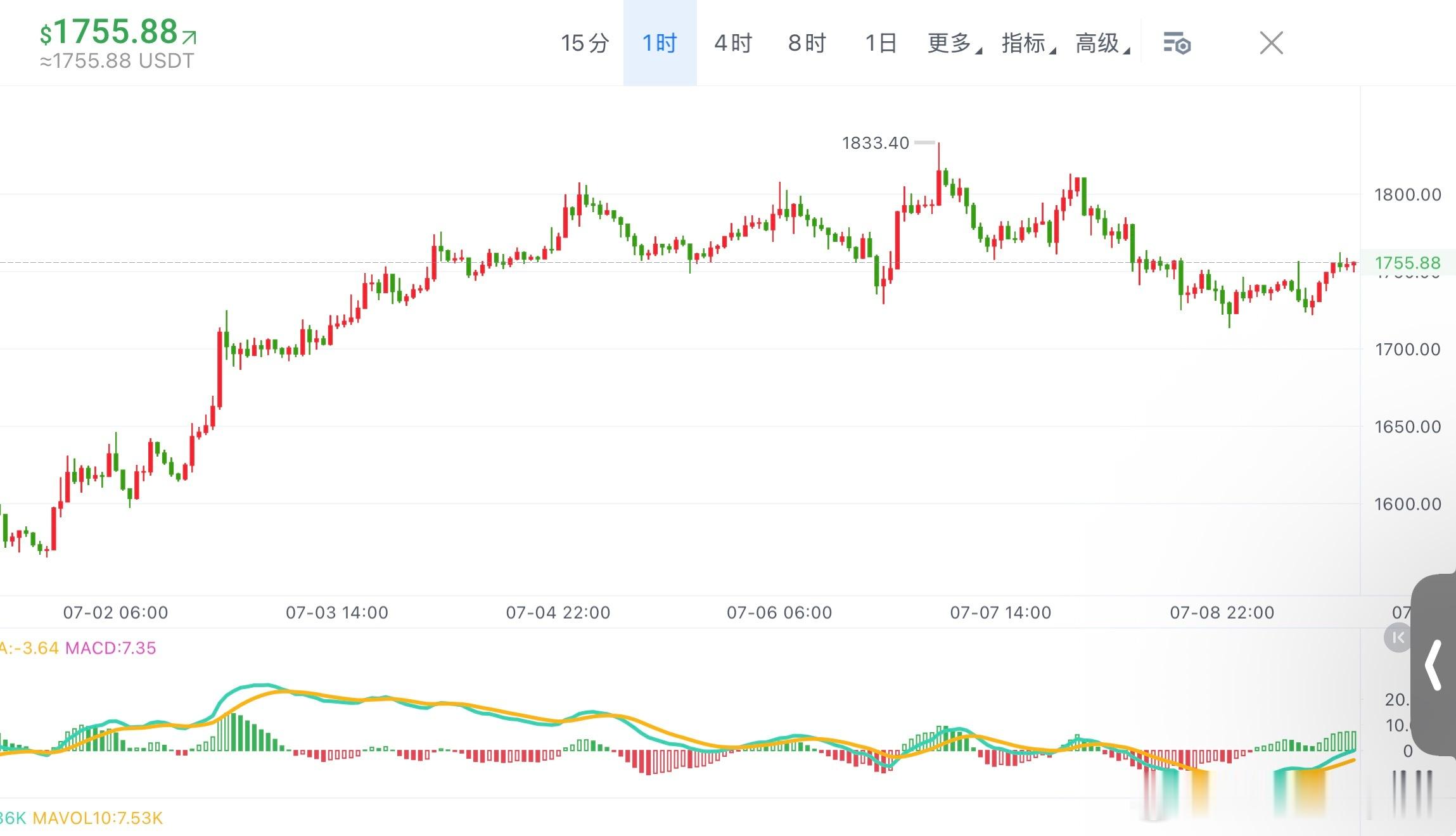1456x836 pixels.
Task: Click the 07-07 14:00 time label
Action: click(x=1000, y=612)
